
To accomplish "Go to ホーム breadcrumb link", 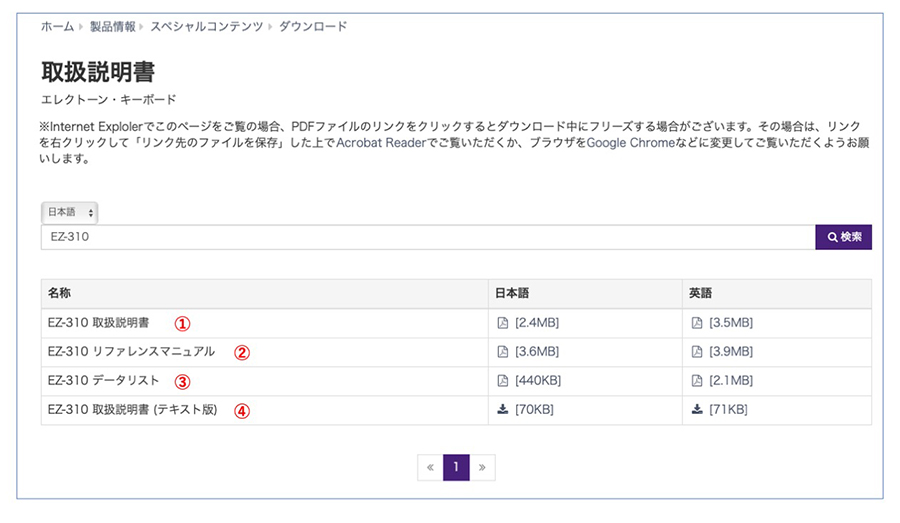I will 57,26.
